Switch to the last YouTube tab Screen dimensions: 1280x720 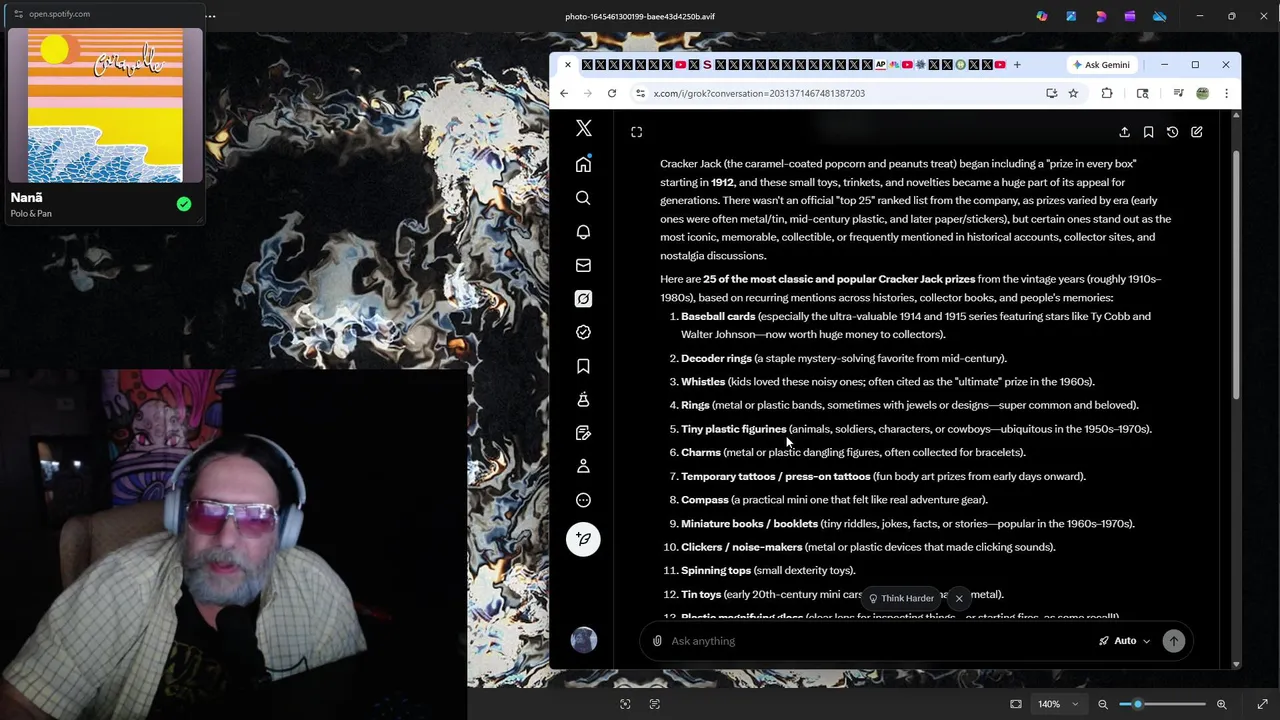point(1000,65)
